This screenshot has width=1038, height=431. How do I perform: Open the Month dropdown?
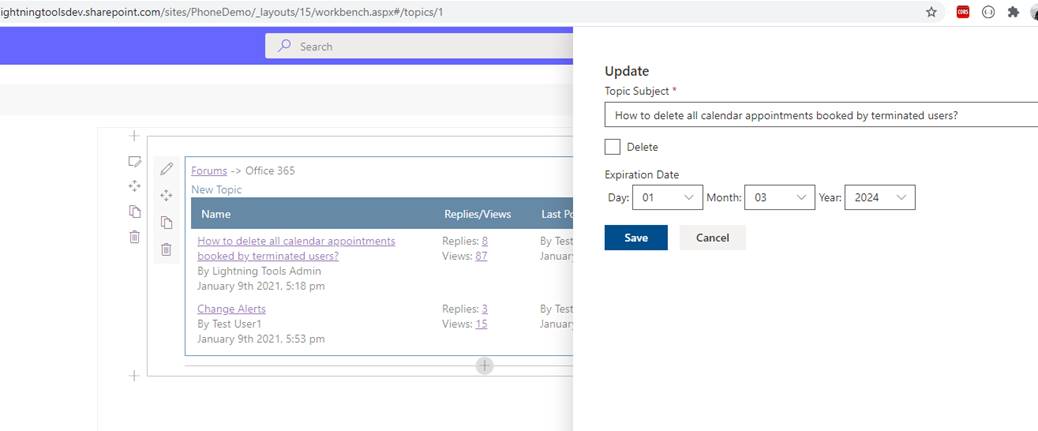(780, 198)
